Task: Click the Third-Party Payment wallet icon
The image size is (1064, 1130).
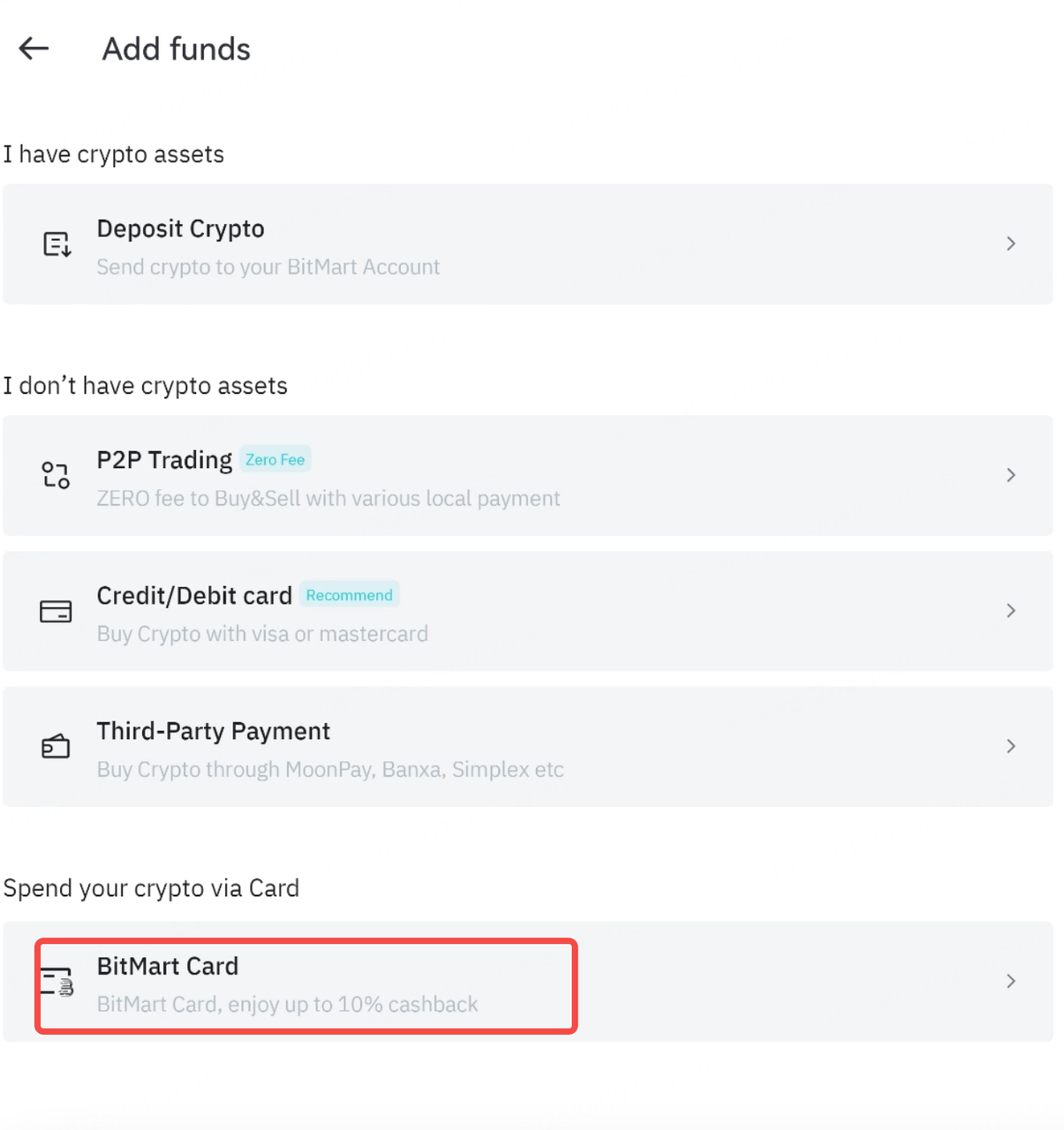Action: (56, 747)
